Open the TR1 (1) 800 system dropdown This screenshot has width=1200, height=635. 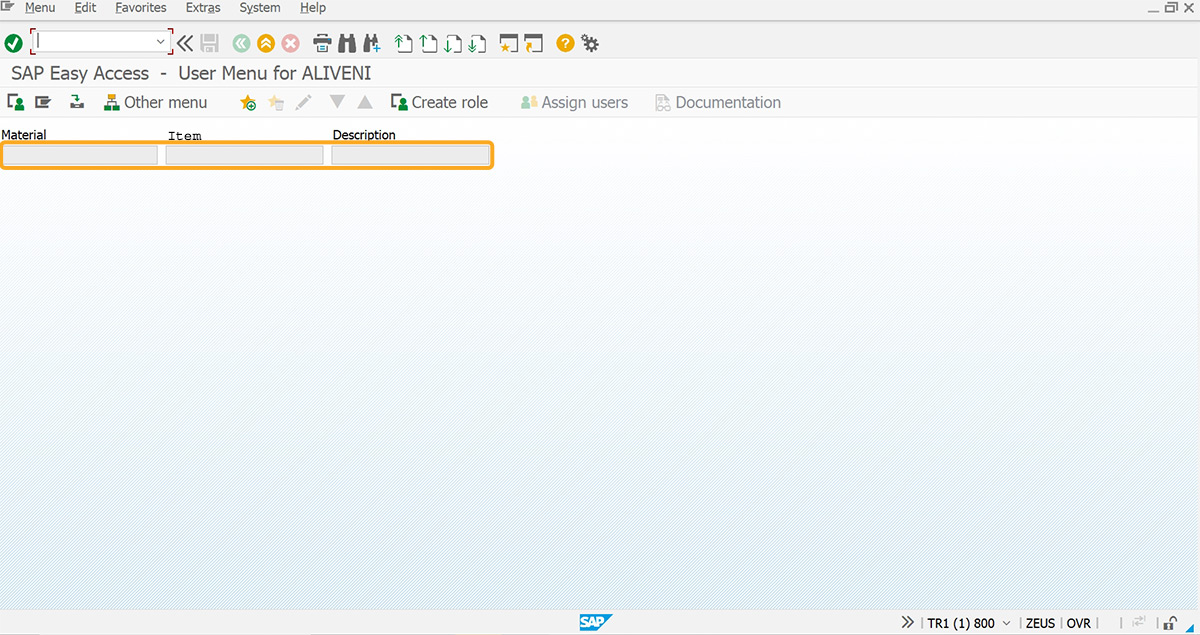click(x=969, y=623)
